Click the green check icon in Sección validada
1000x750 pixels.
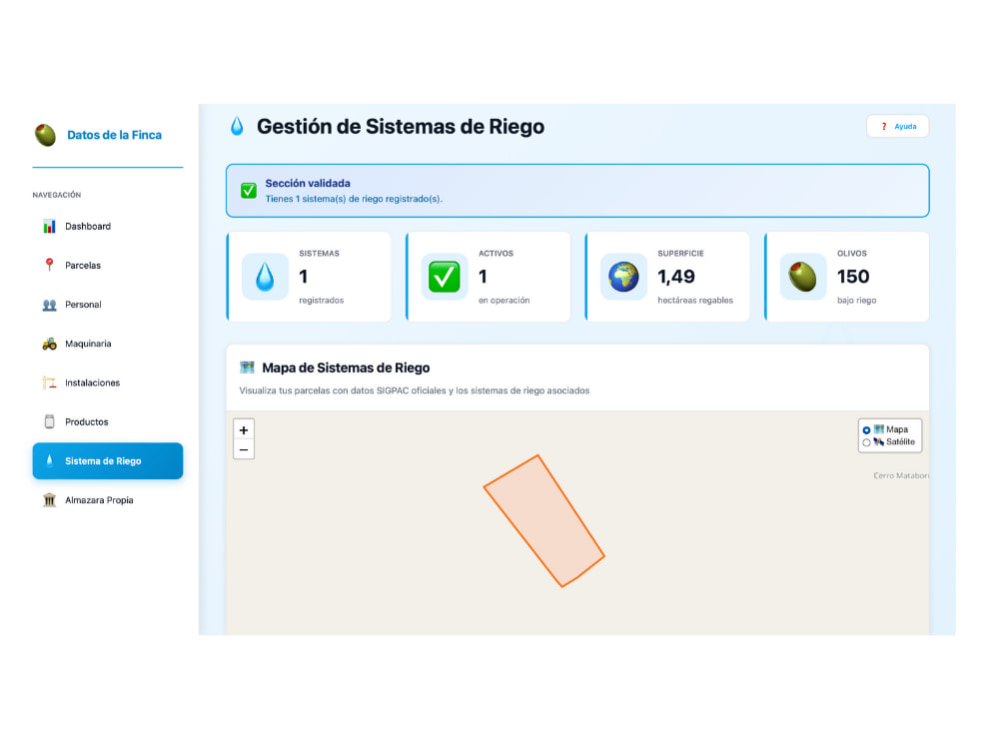(249, 190)
